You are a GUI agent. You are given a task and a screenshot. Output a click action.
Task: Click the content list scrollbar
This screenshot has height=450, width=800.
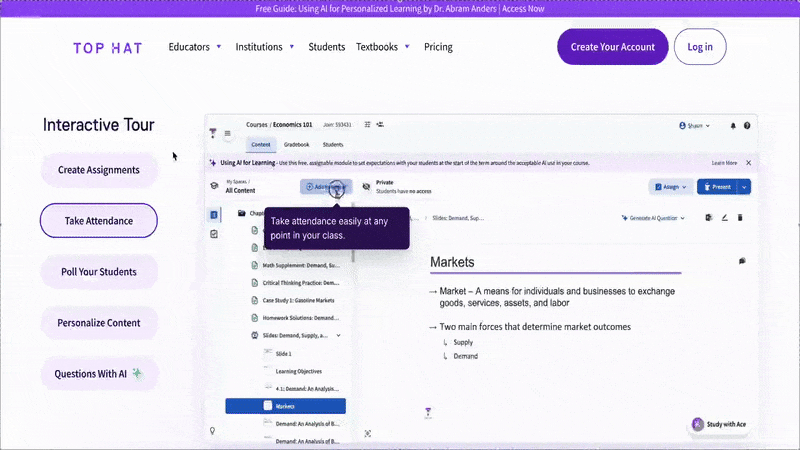point(353,232)
